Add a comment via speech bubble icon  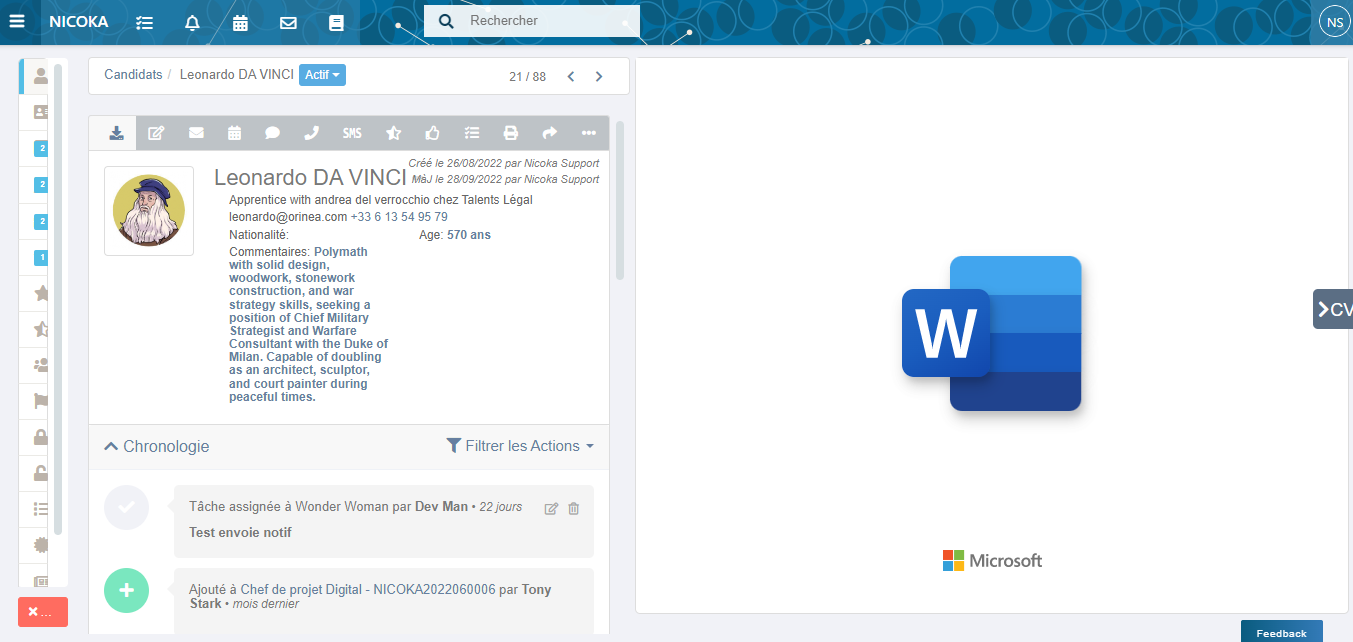coord(272,132)
